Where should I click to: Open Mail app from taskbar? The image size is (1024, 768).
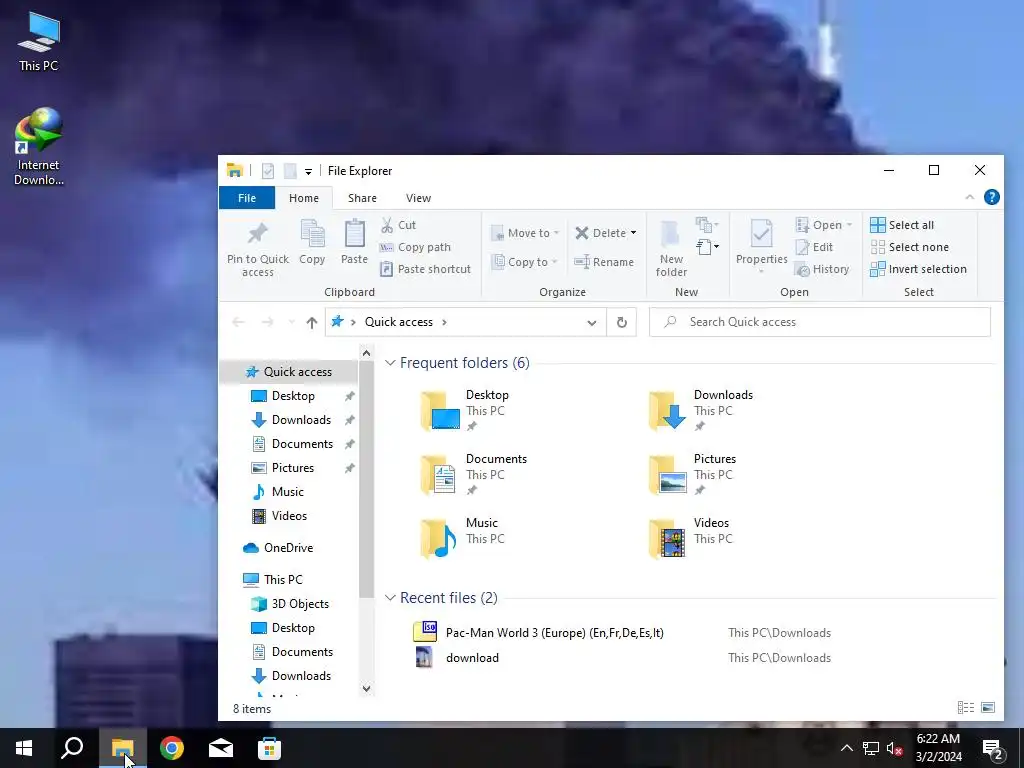pyautogui.click(x=221, y=748)
